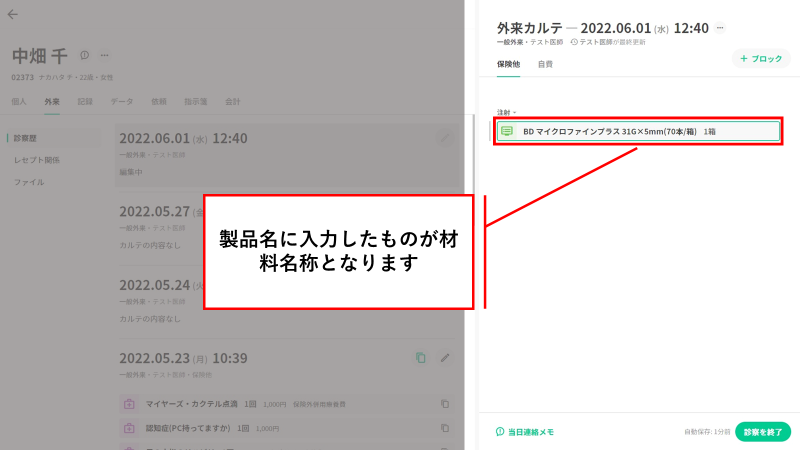Copy the 2022.05.23 10:39 record

pyautogui.click(x=420, y=358)
